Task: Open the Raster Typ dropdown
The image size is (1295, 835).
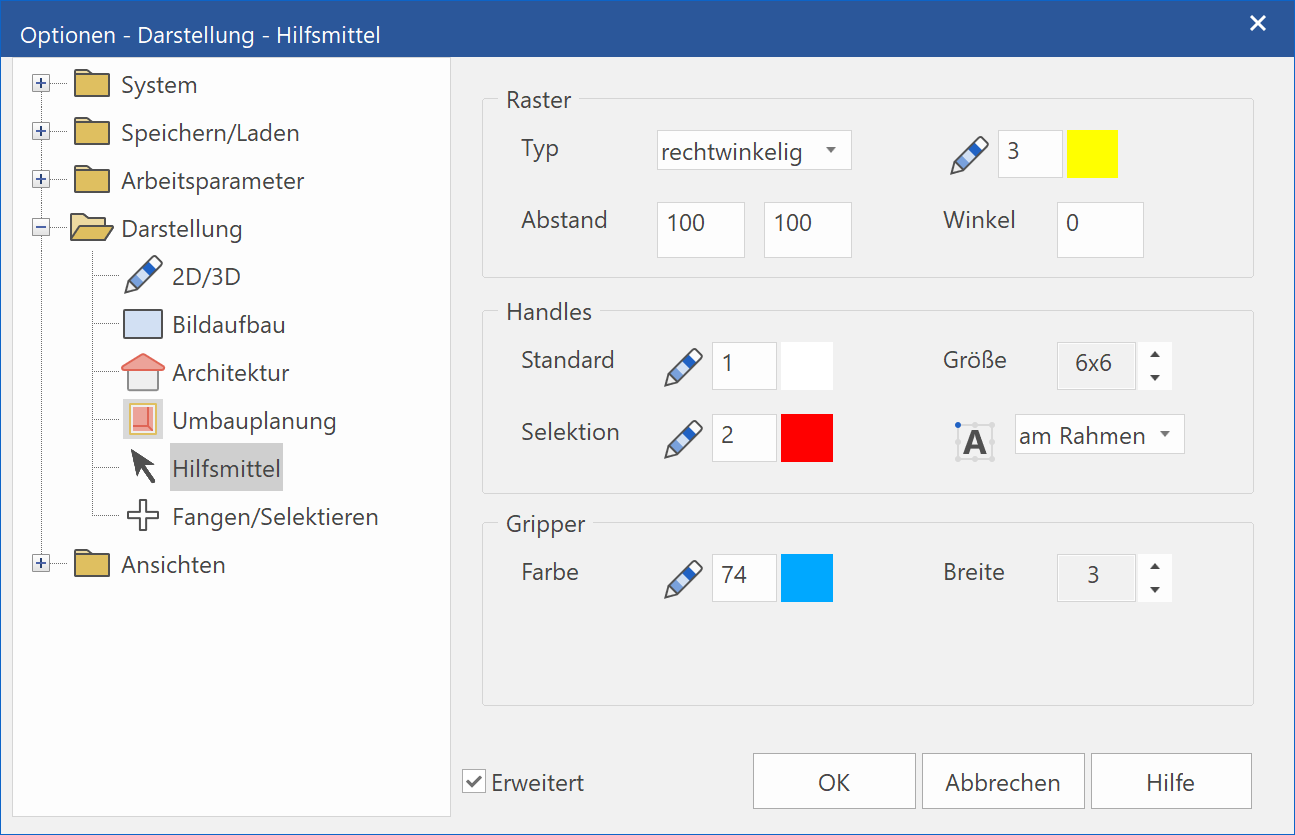Action: pos(754,151)
